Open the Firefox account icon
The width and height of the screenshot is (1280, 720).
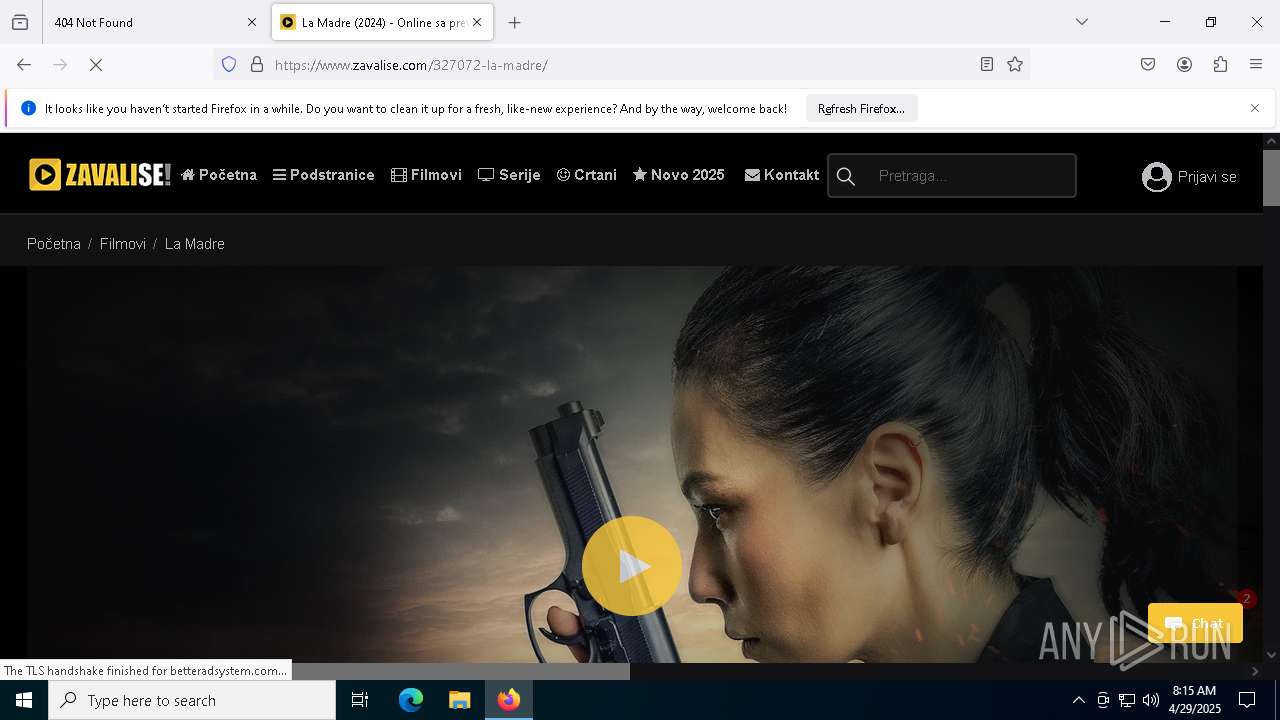point(1184,64)
